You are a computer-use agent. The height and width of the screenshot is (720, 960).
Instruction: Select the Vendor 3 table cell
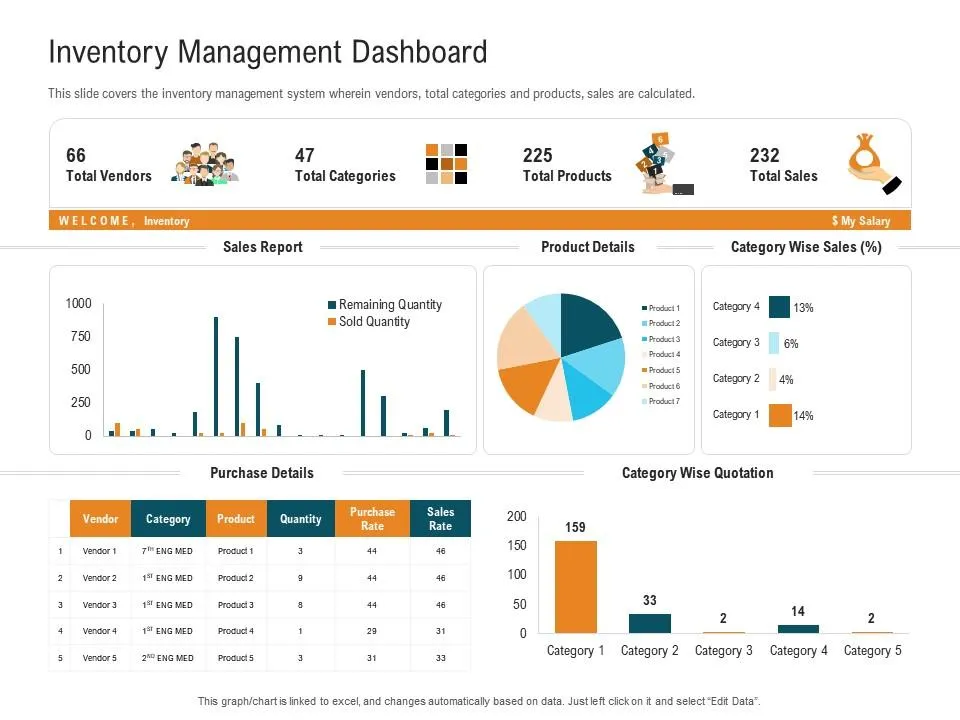(100, 605)
